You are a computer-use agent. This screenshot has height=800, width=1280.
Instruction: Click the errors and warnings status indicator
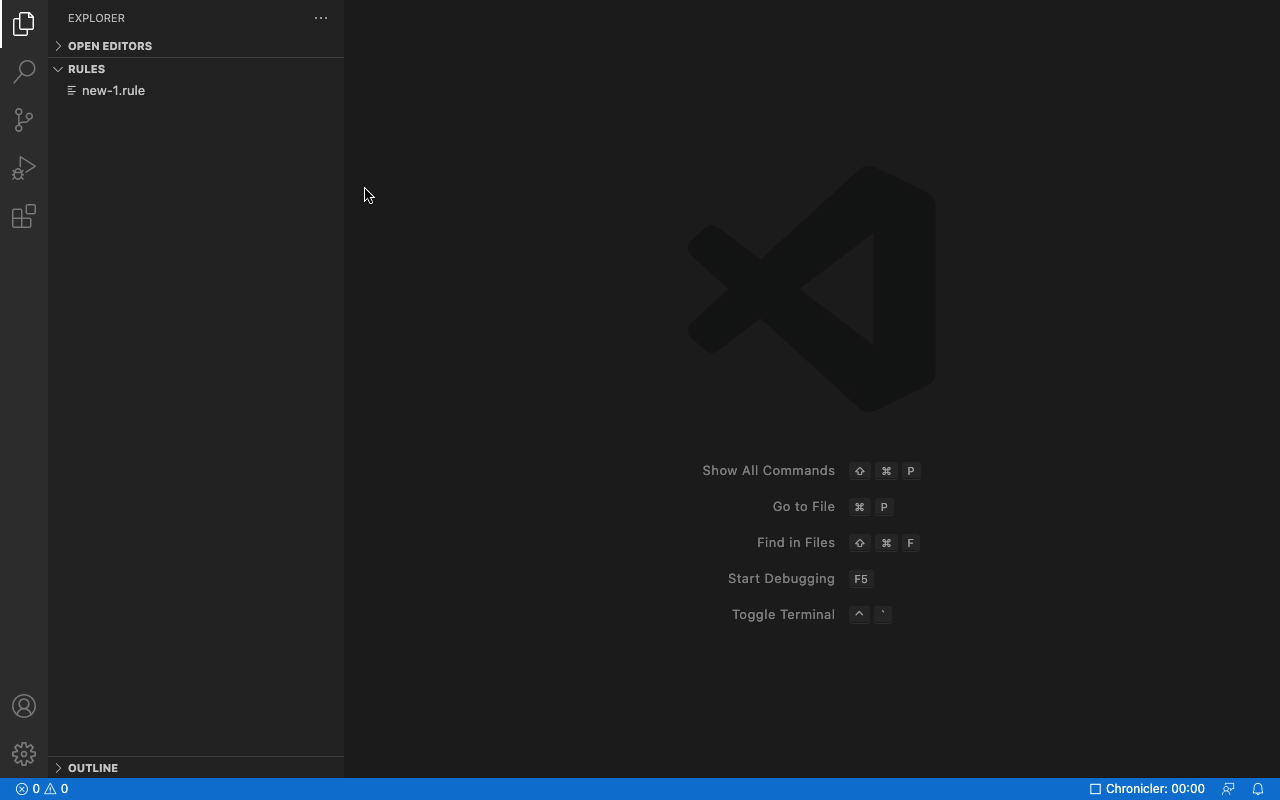coord(42,789)
